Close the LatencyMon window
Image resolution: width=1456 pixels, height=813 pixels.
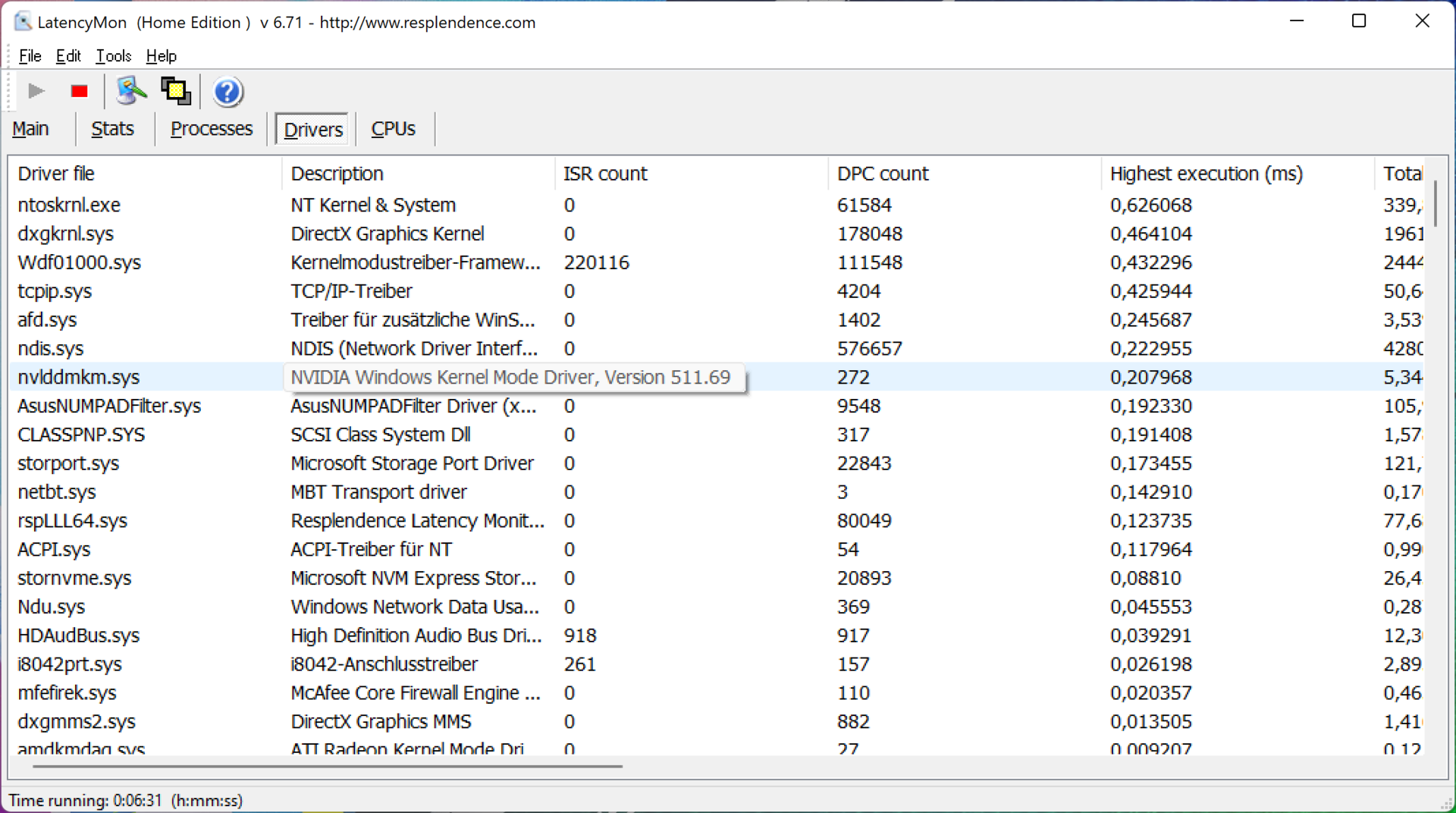click(1422, 21)
